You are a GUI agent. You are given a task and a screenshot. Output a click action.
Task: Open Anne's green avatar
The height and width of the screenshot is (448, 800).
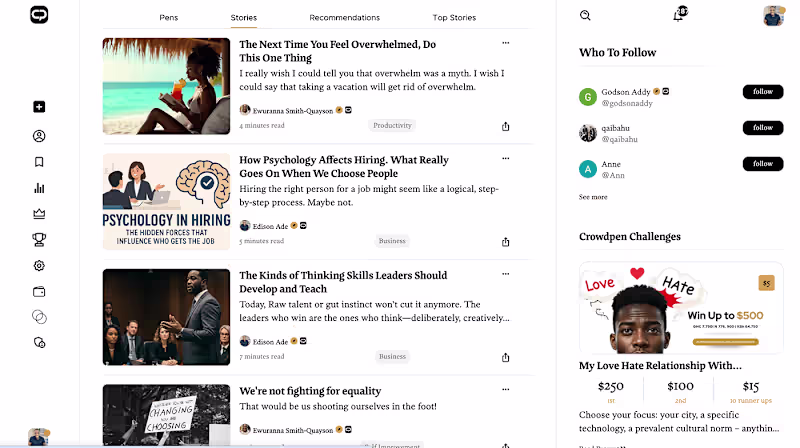(x=588, y=169)
